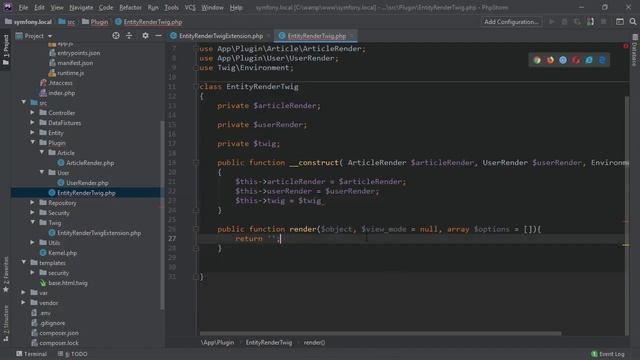The height and width of the screenshot is (360, 640).
Task: Open the File menu
Action: pos(23,7)
